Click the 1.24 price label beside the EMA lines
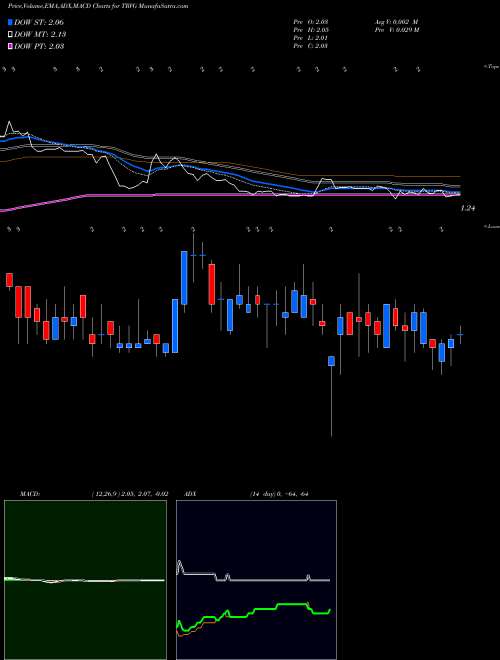The image size is (500, 660). point(468,208)
